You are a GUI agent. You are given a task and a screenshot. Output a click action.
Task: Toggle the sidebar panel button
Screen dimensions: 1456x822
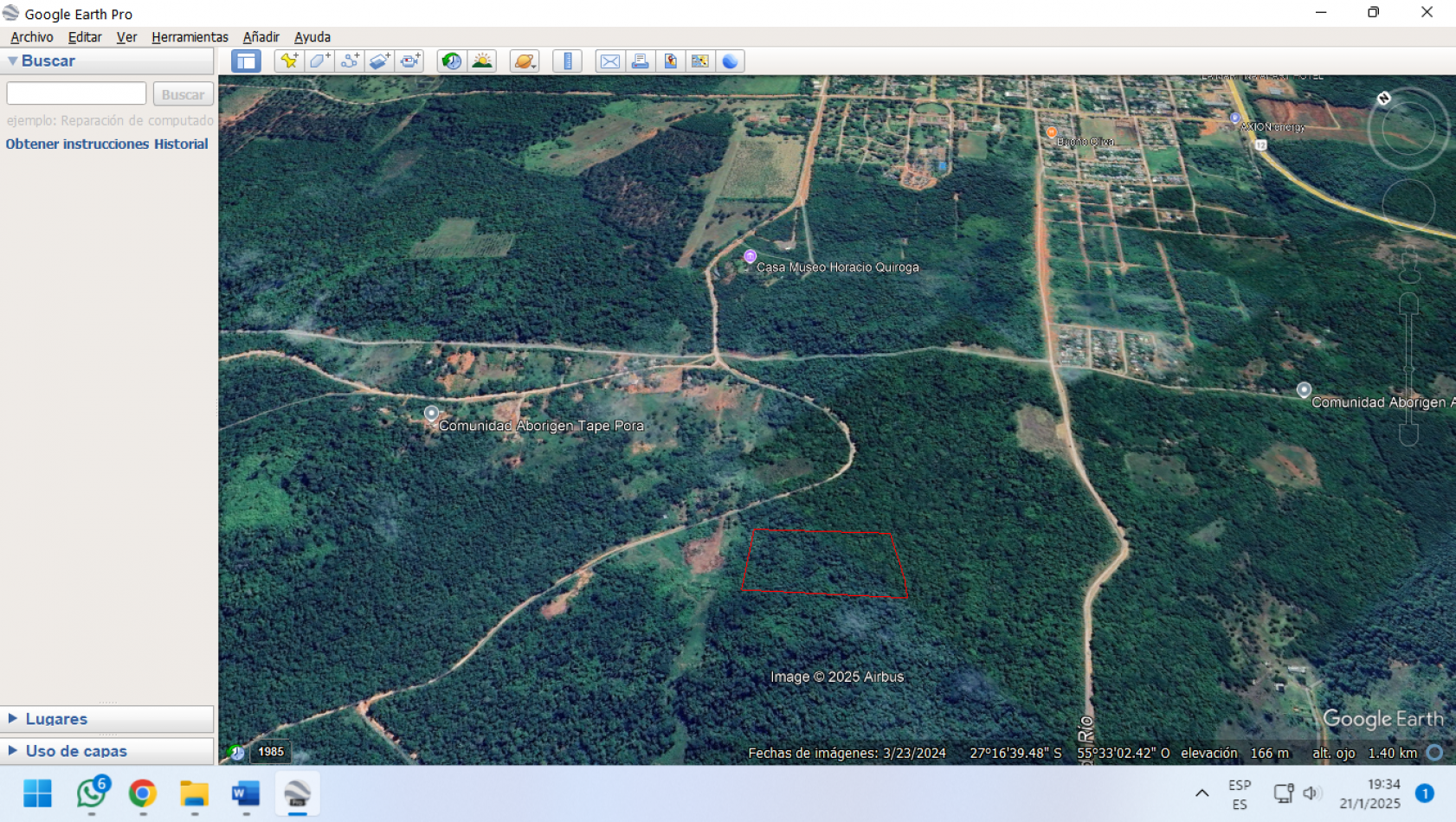(x=246, y=61)
